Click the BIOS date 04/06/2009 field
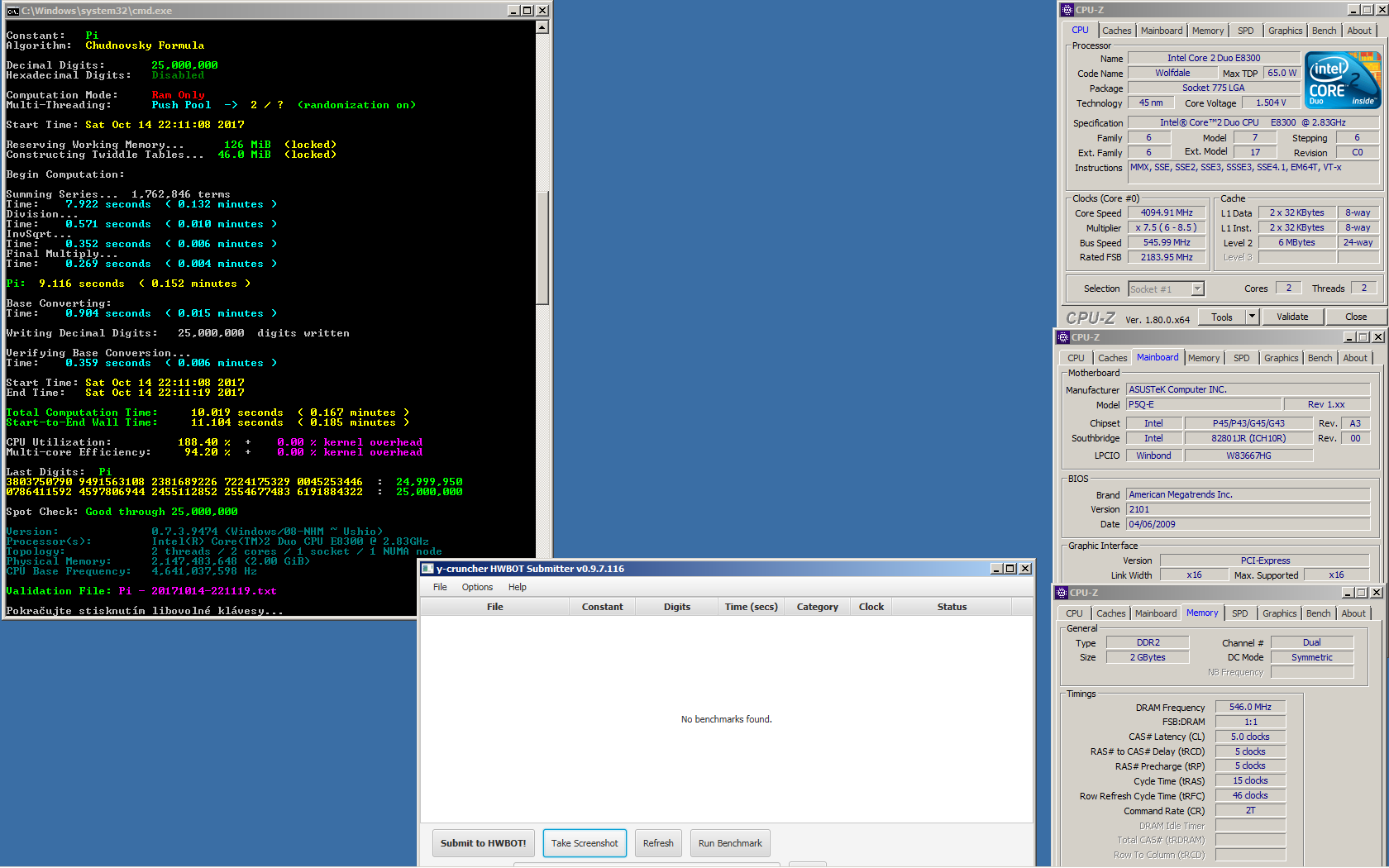Viewport: 1389px width, 868px height. (1248, 524)
